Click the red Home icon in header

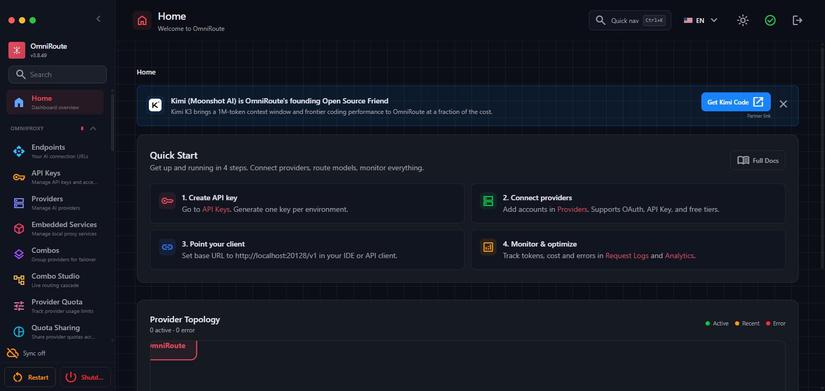tap(142, 21)
